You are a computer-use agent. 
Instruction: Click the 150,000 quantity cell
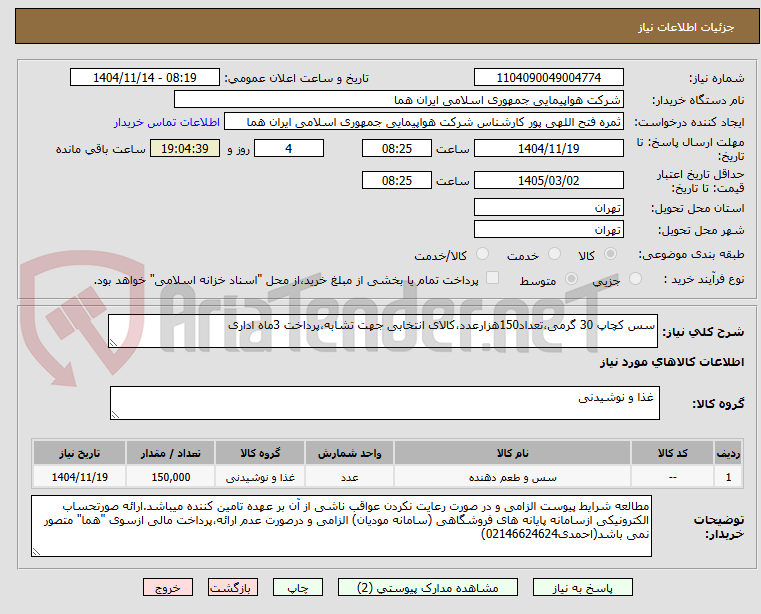pyautogui.click(x=170, y=478)
